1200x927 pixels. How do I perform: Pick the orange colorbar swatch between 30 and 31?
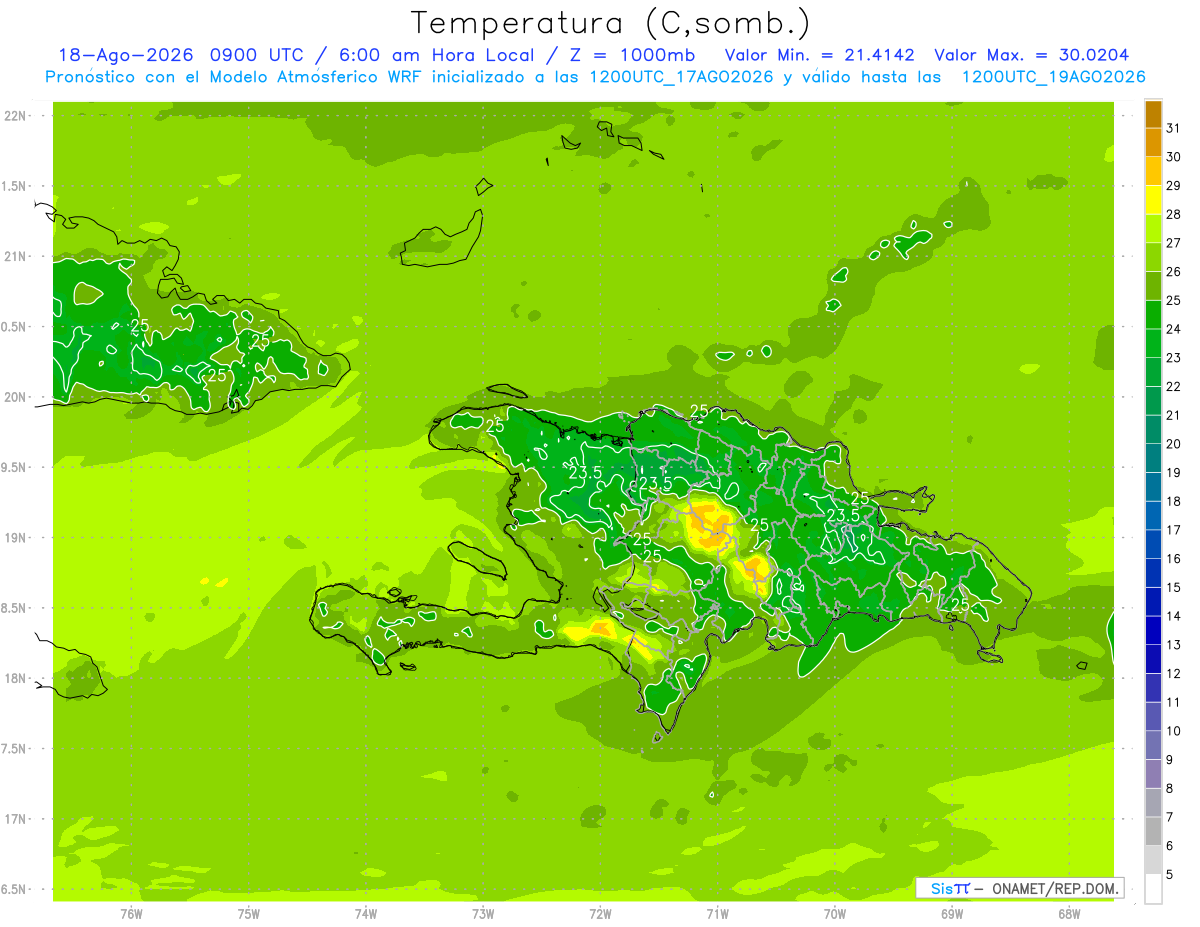click(1153, 143)
